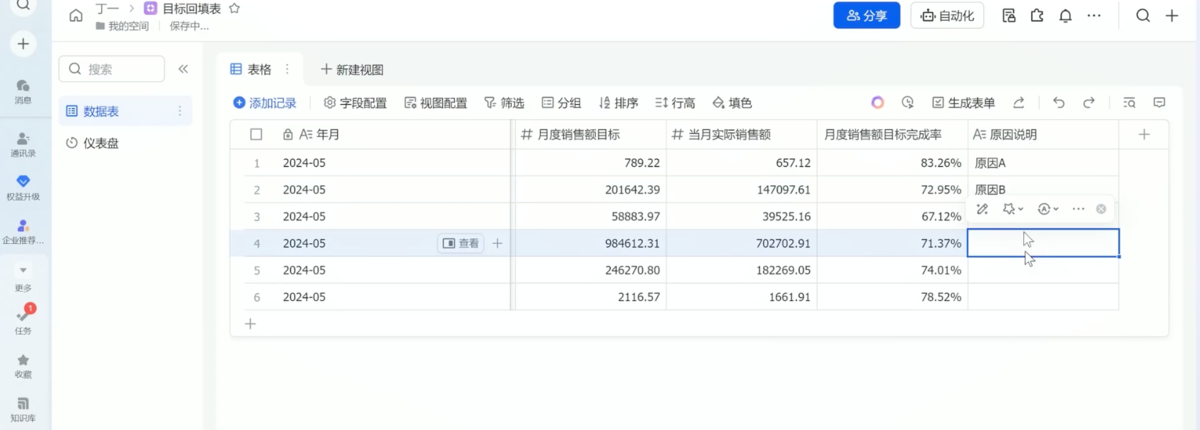Open the notifications bell icon

[x=1066, y=16]
